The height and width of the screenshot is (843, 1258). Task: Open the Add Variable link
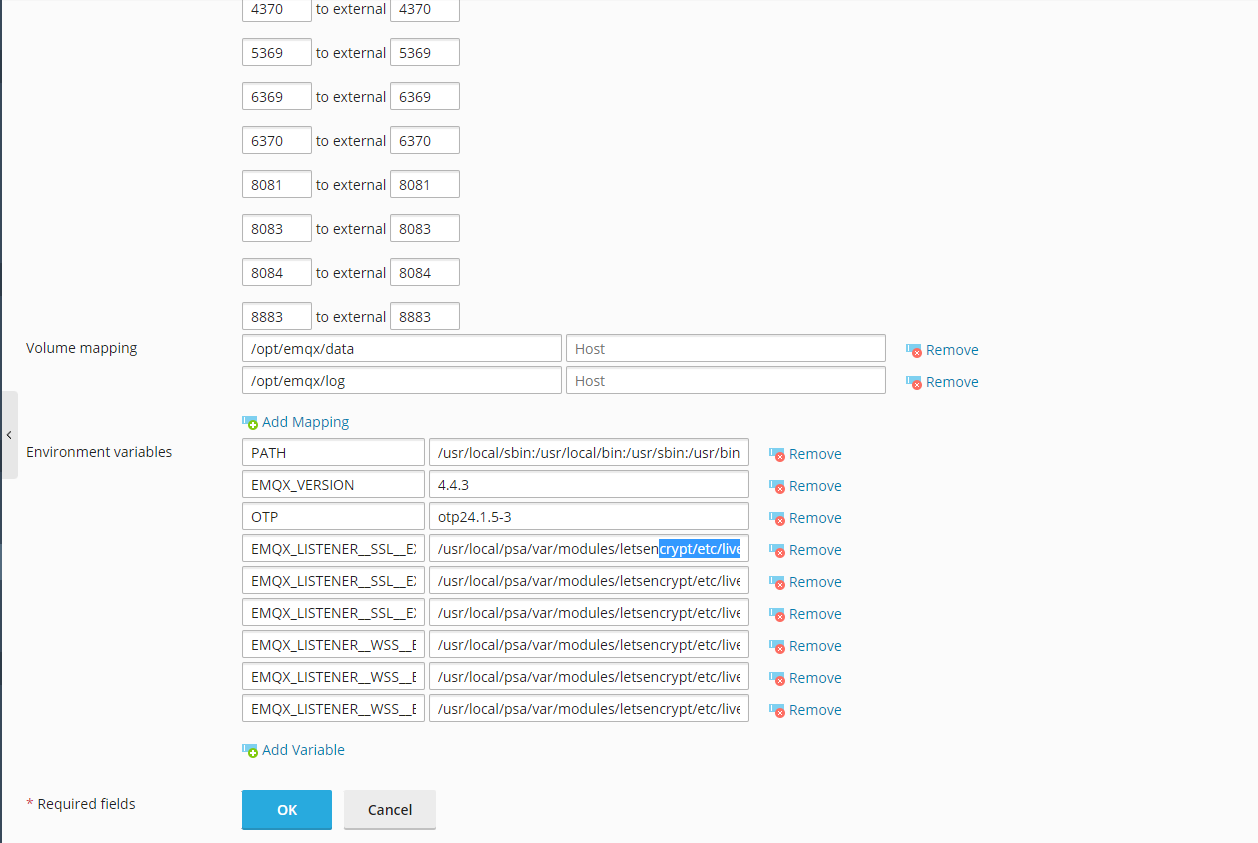302,750
